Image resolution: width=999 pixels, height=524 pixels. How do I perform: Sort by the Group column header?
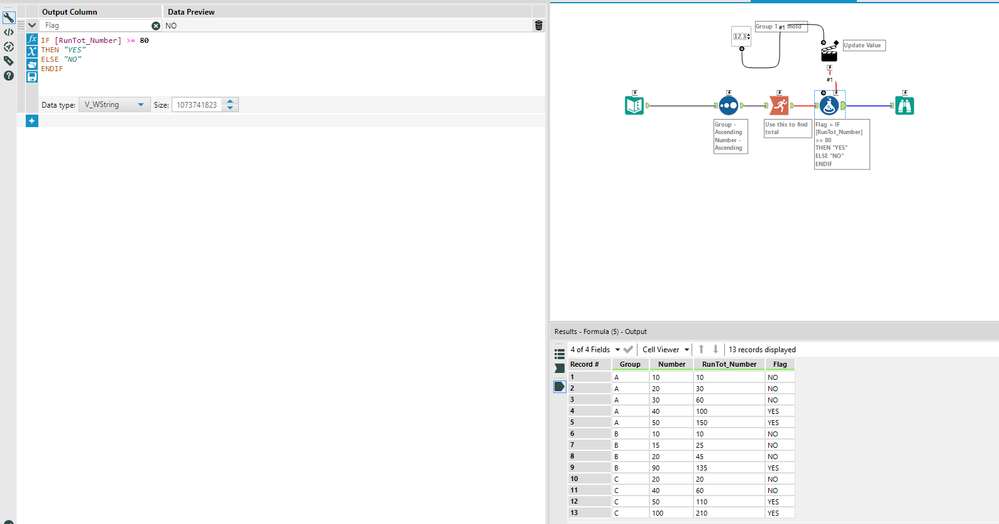click(x=630, y=364)
